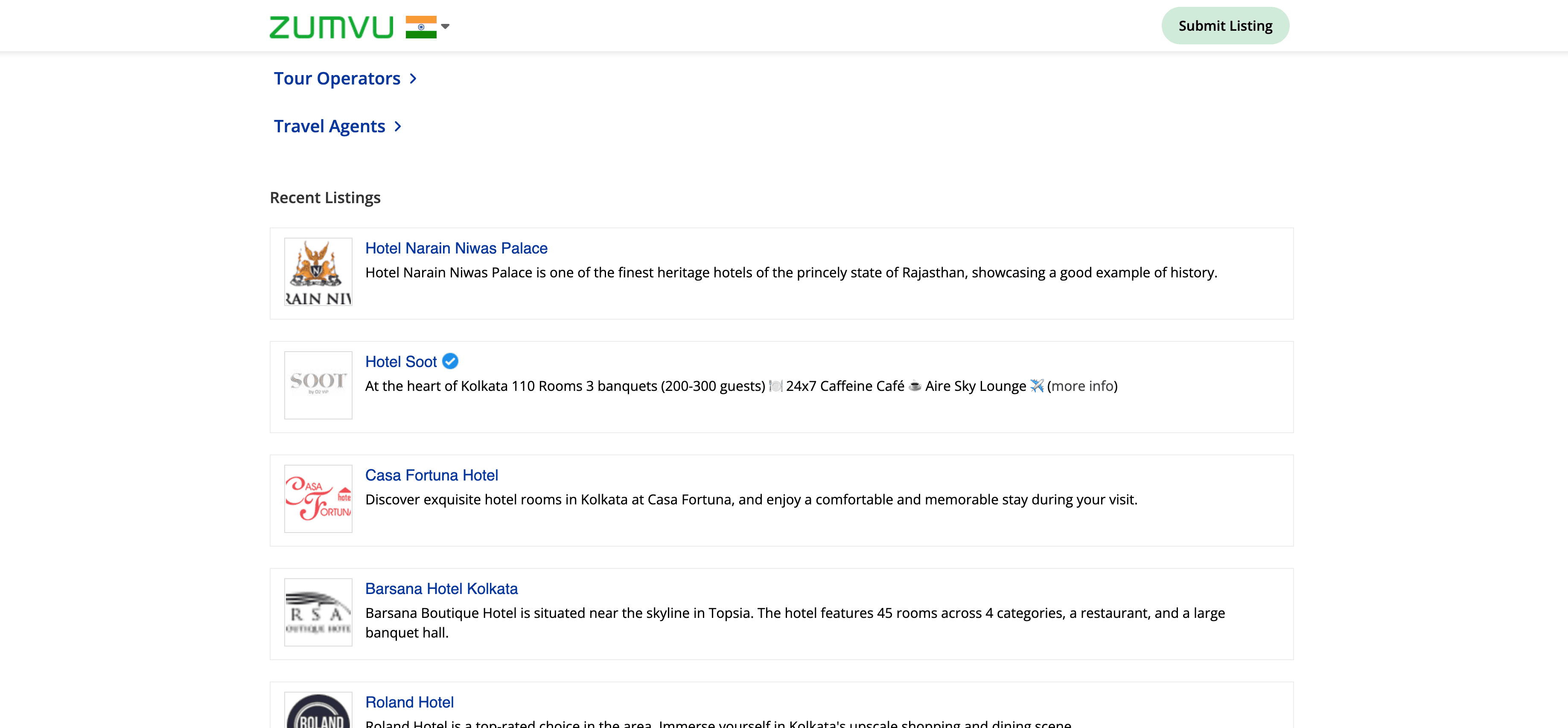This screenshot has width=1568, height=728.
Task: Open the Travel Agents category
Action: click(329, 126)
